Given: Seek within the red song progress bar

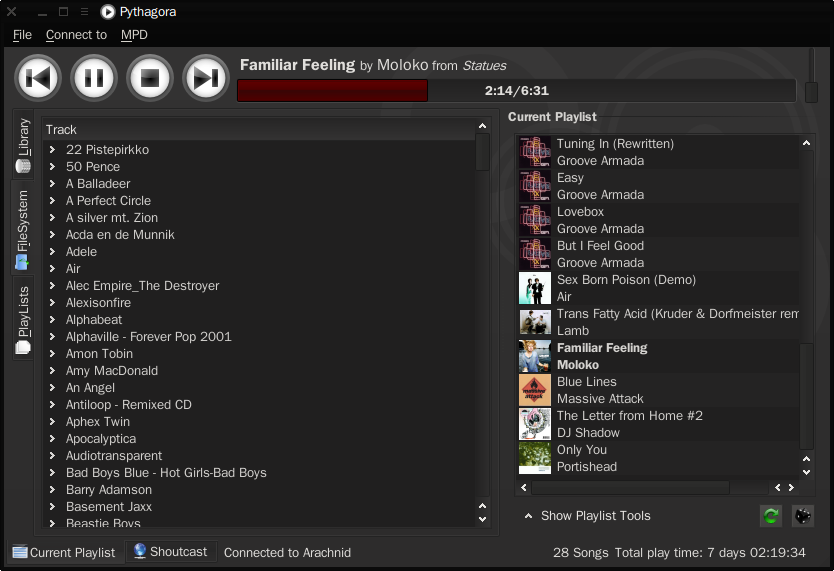Looking at the screenshot, I should (x=516, y=91).
